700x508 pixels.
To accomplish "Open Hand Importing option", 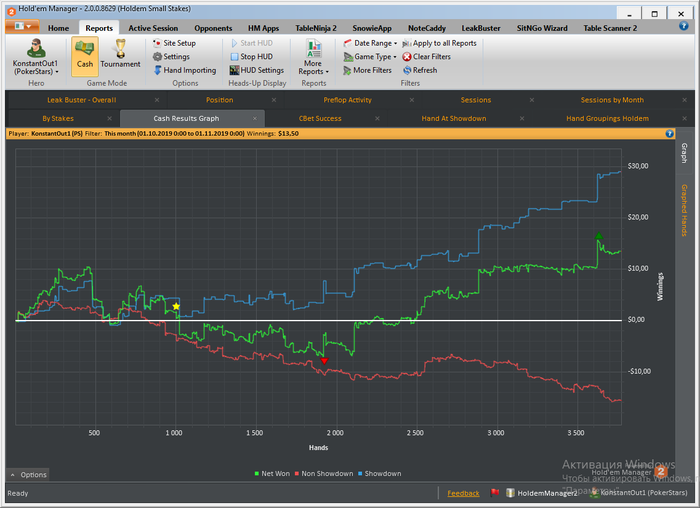I will click(184, 70).
